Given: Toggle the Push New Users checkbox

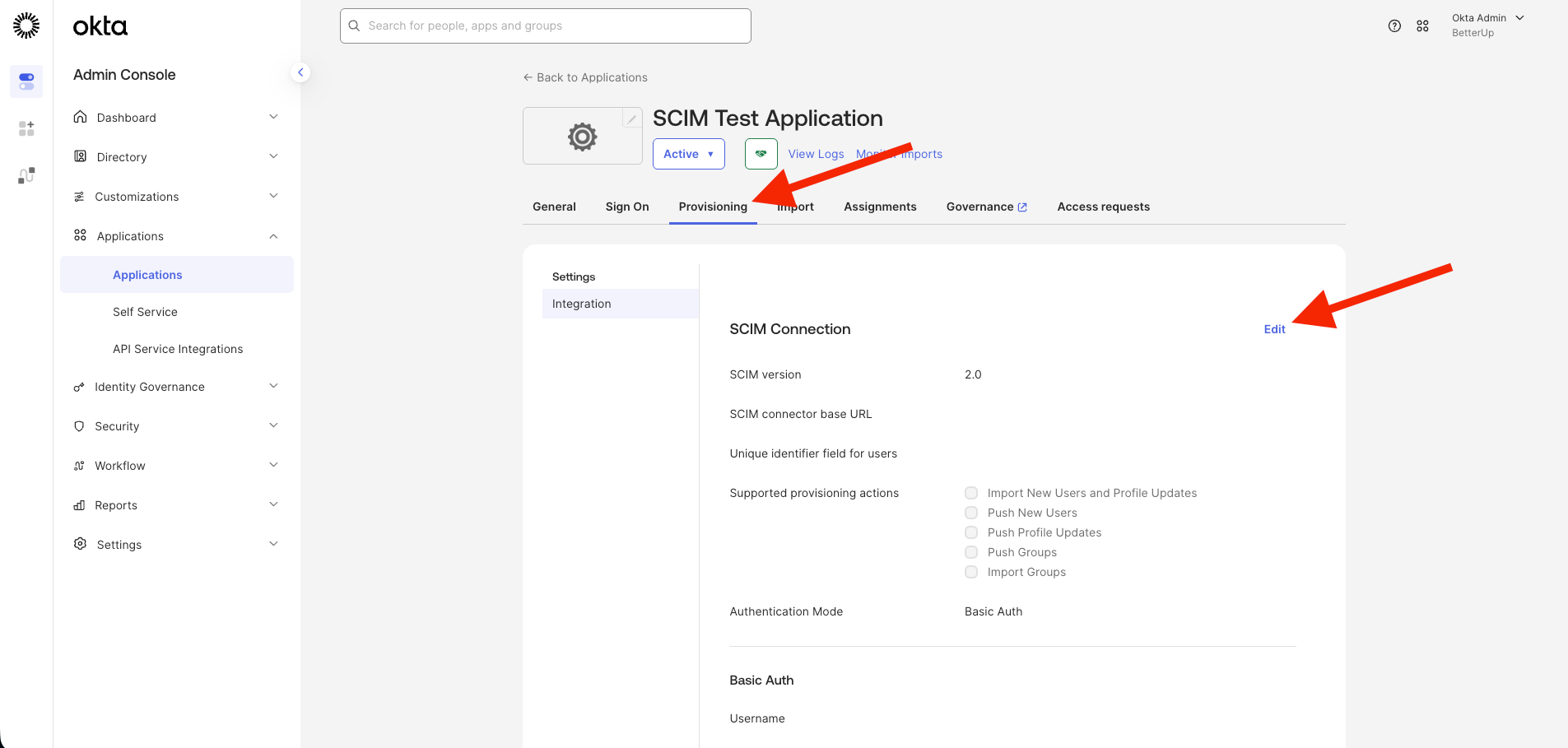Looking at the screenshot, I should pyautogui.click(x=971, y=513).
